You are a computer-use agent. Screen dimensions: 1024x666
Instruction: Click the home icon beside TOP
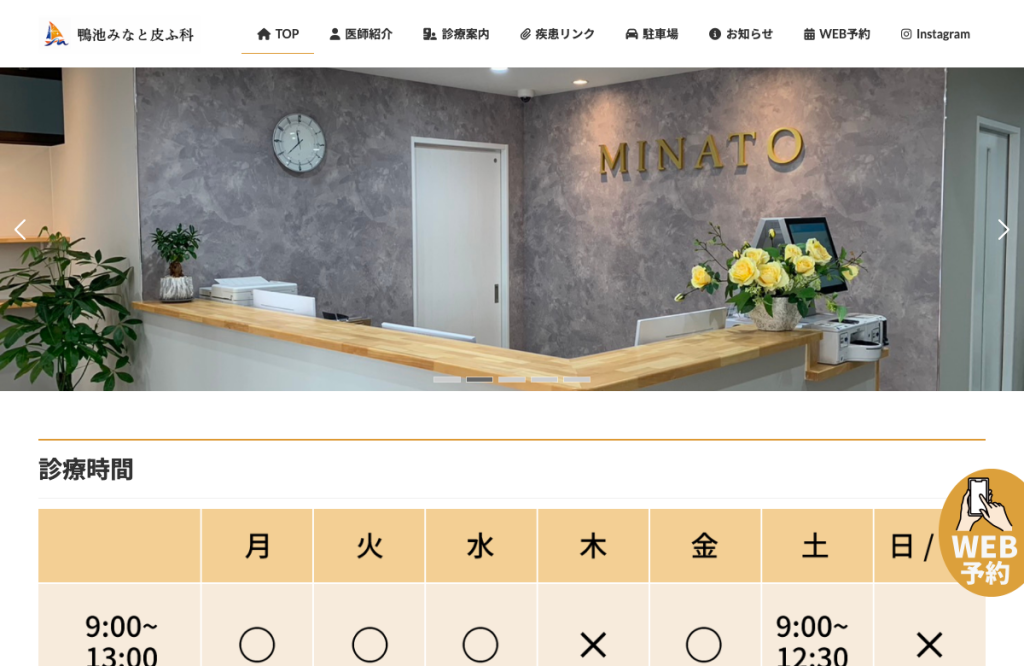coord(264,34)
